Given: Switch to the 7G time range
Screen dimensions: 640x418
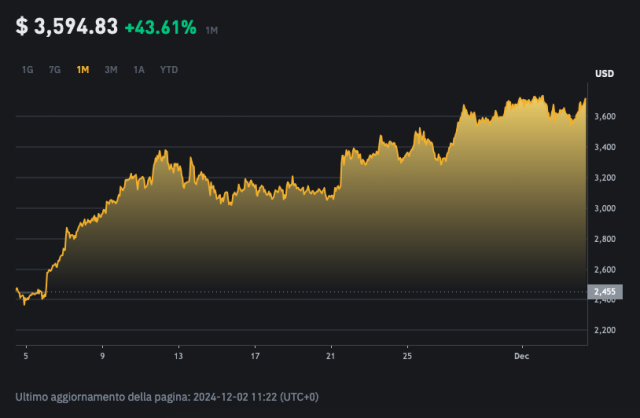Looking at the screenshot, I should click(x=55, y=70).
